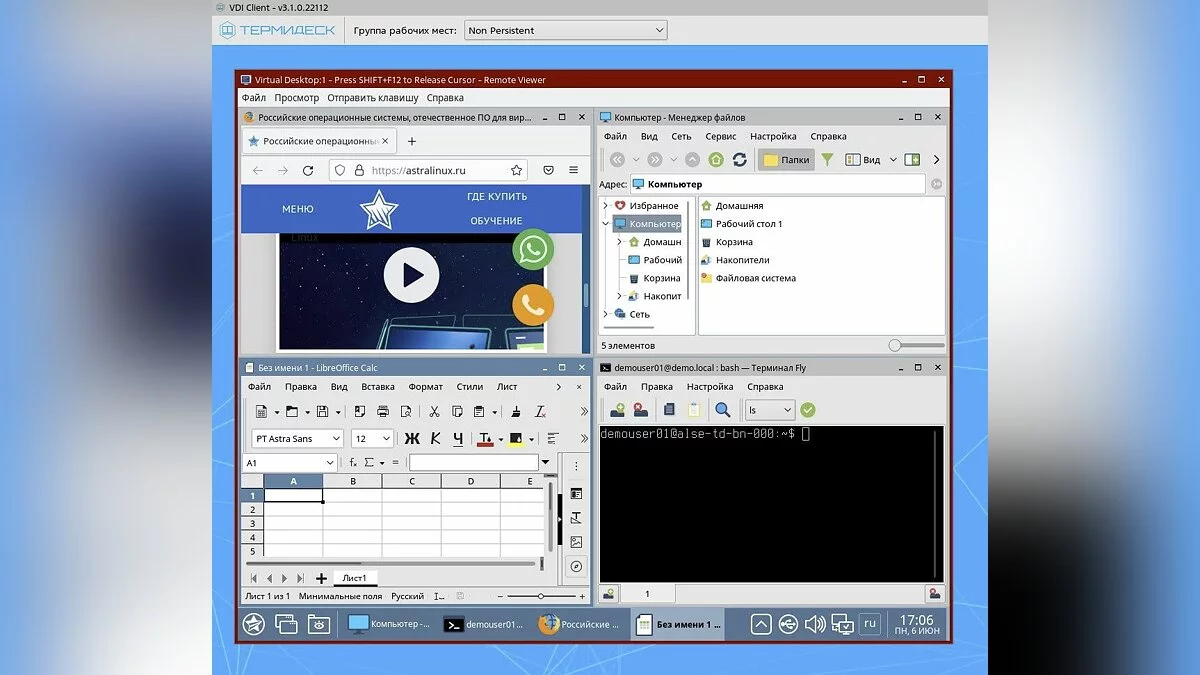Click the Calc zoom slider in status bar
Image resolution: width=1200 pixels, height=675 pixels.
pyautogui.click(x=542, y=596)
